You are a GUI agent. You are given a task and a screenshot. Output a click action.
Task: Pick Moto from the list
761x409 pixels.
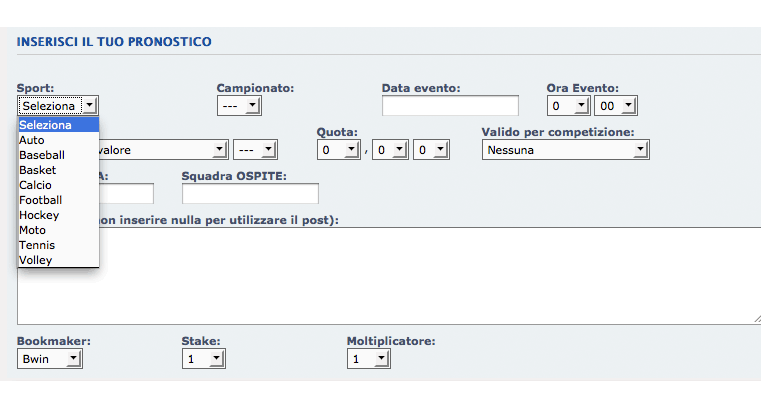(58, 230)
